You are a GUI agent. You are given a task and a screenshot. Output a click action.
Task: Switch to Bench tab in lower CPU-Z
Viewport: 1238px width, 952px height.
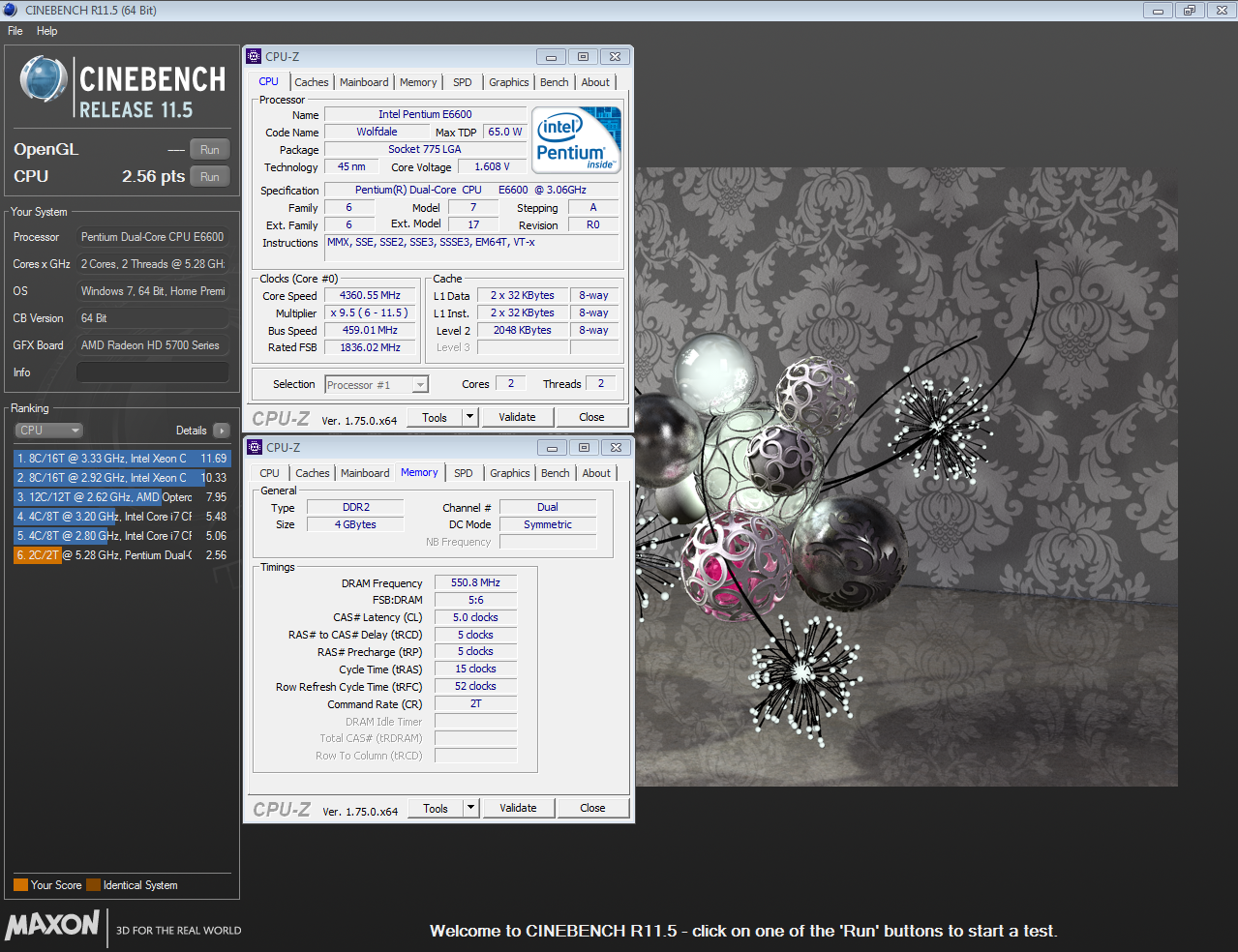556,473
